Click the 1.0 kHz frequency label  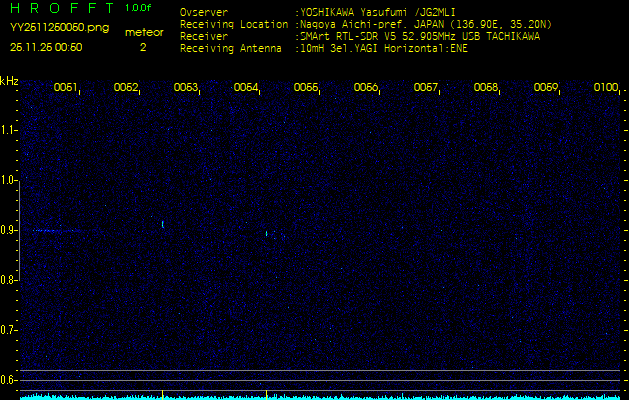(x=7, y=180)
